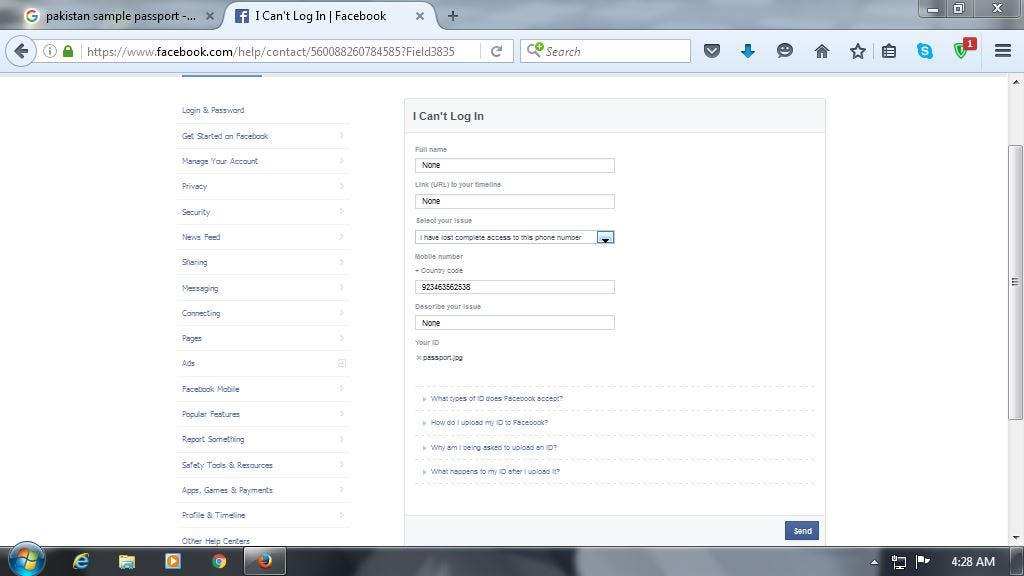1024x576 pixels.
Task: Open the Windows Start orb
Action: (26, 560)
